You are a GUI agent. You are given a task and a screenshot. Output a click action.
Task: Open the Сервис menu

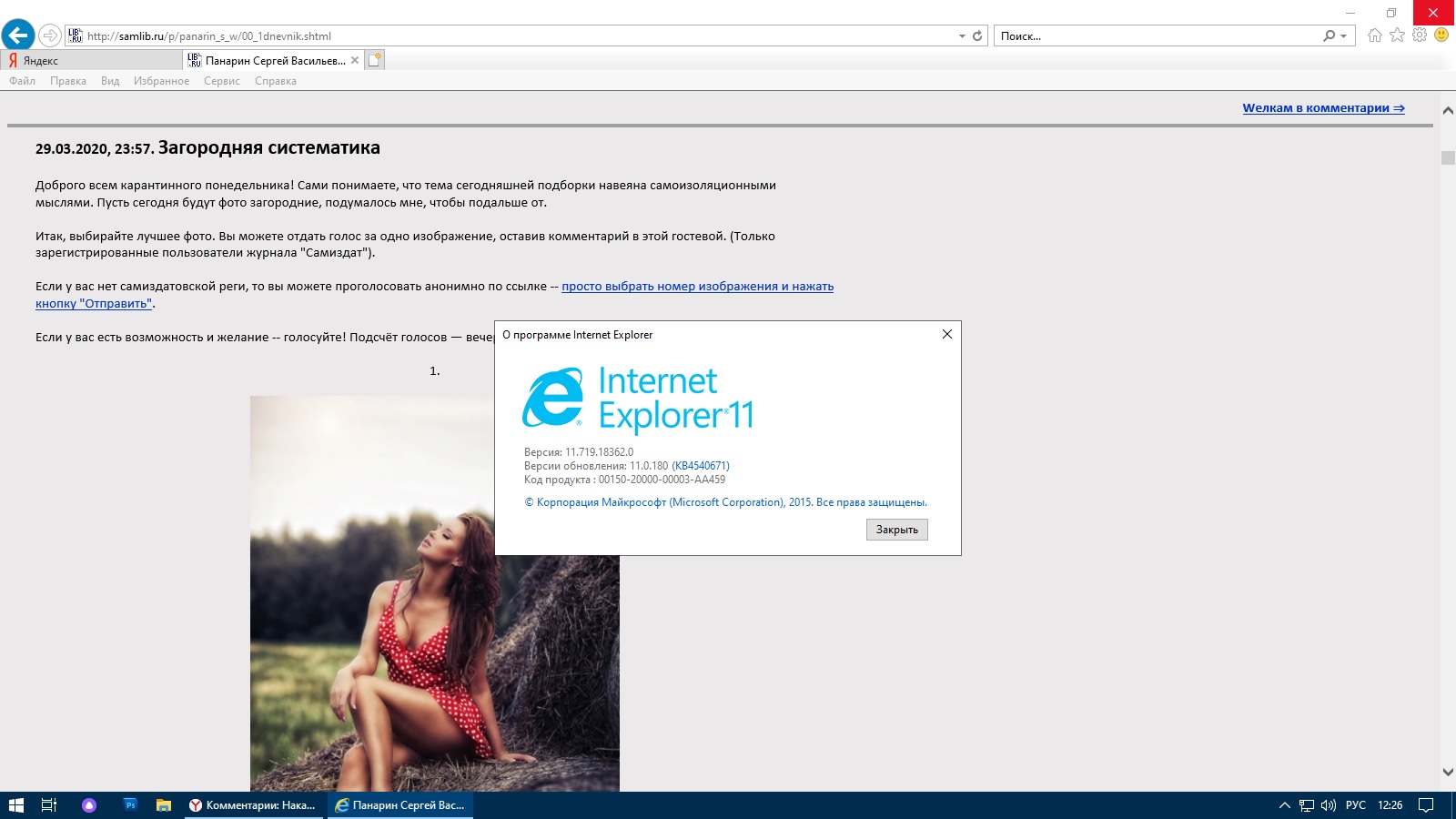coord(222,81)
